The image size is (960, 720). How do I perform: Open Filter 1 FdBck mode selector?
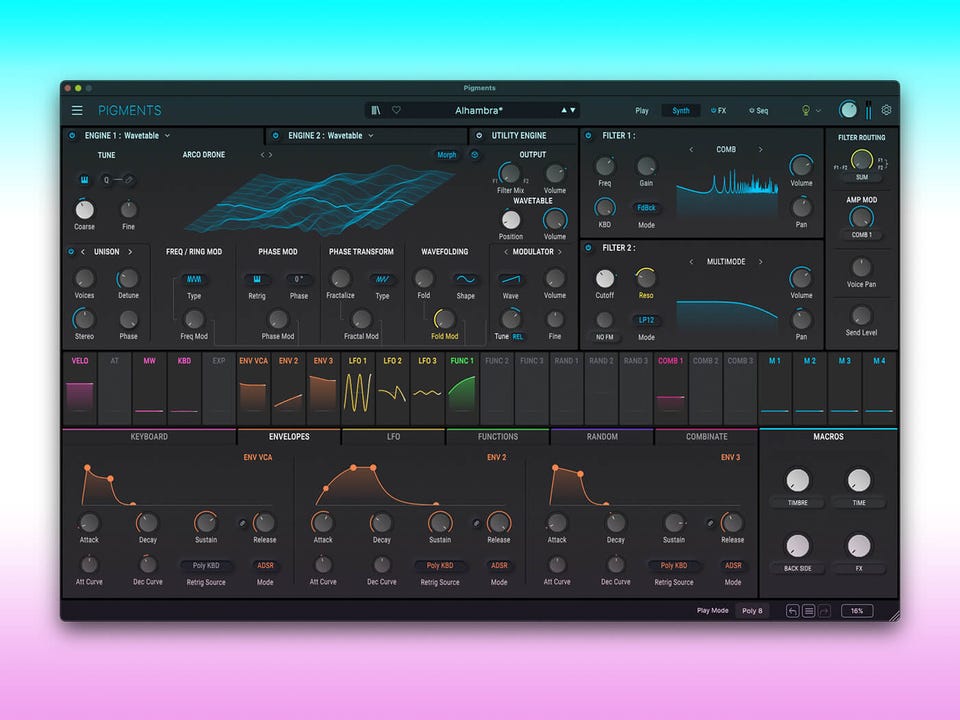point(646,208)
